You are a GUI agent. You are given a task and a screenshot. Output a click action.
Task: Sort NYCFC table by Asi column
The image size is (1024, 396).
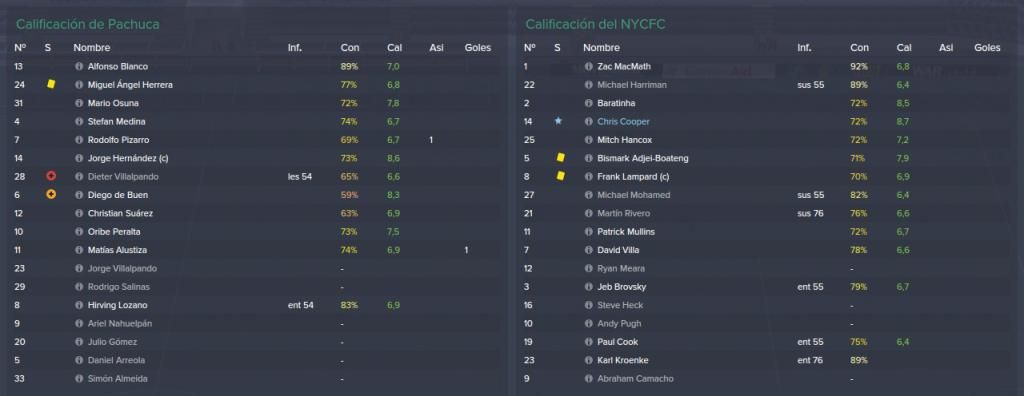tap(946, 48)
